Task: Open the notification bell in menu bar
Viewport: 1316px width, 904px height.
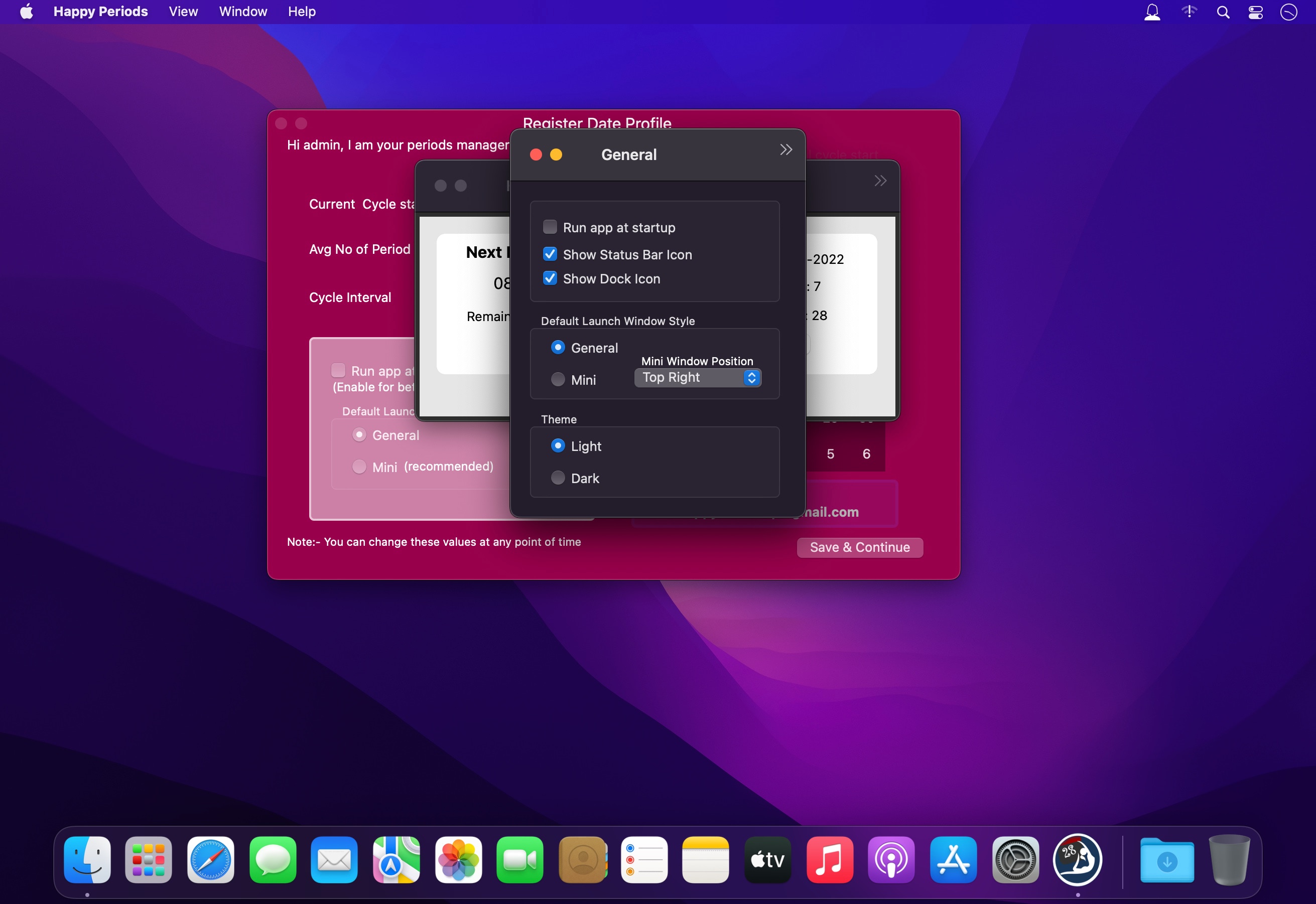Action: tap(1152, 12)
